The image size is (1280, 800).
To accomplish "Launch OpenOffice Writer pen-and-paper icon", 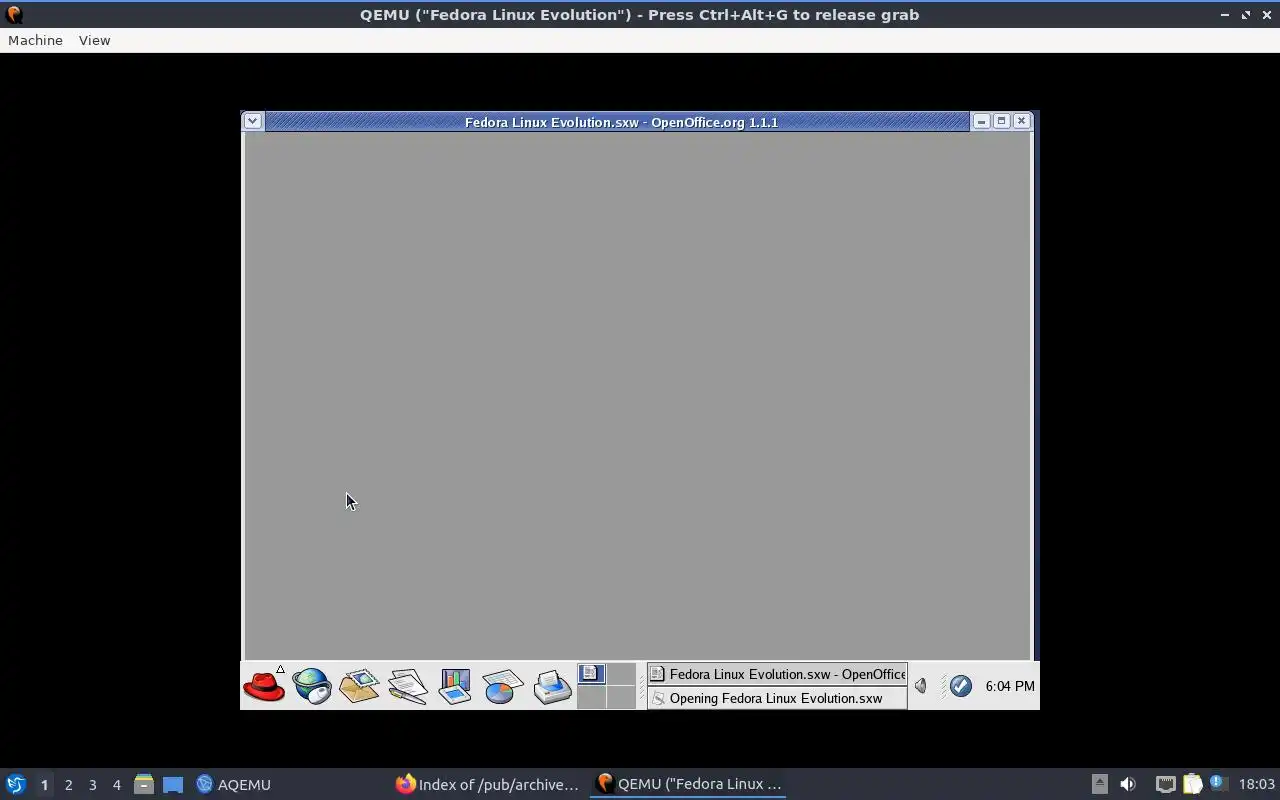I will click(x=407, y=686).
